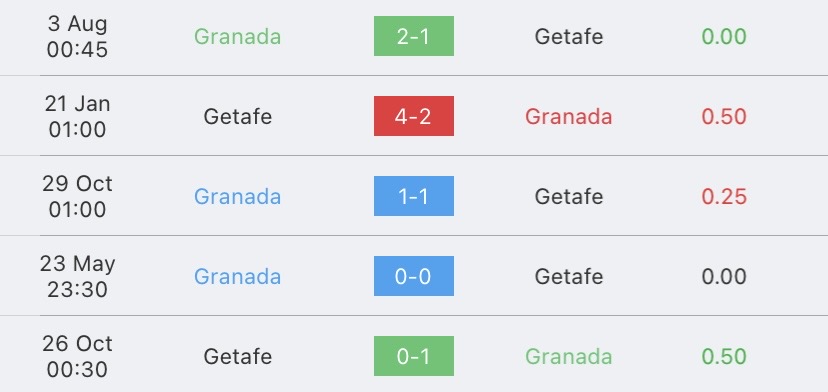Select Getafe in the 23 May match
Image resolution: width=828 pixels, height=392 pixels.
coord(569,276)
